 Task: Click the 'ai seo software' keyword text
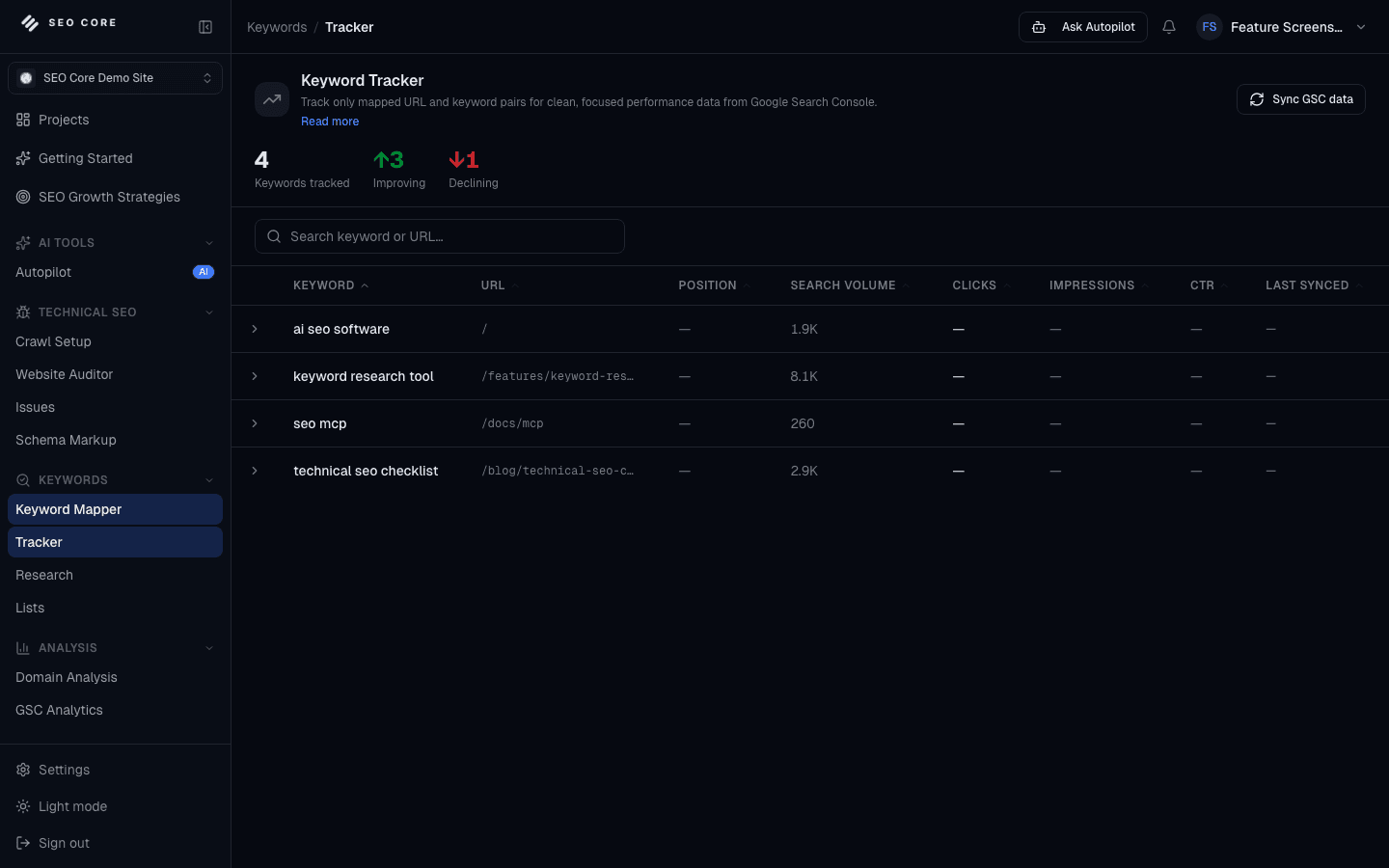[x=341, y=329]
